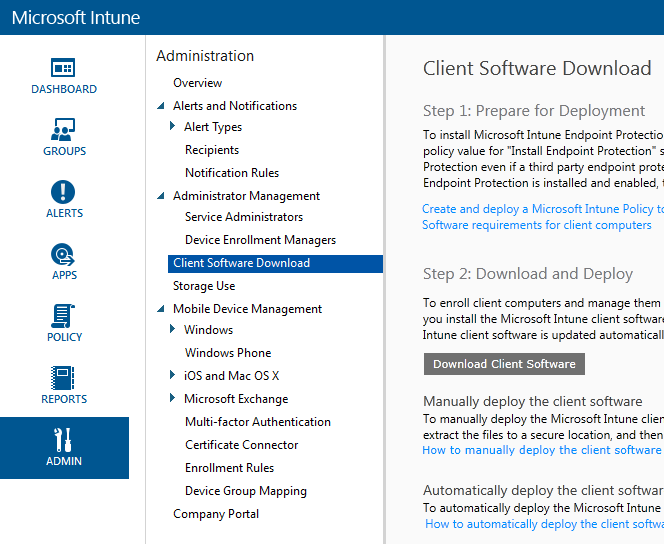The height and width of the screenshot is (544, 664).
Task: Open Company Portal settings
Action: (x=216, y=514)
